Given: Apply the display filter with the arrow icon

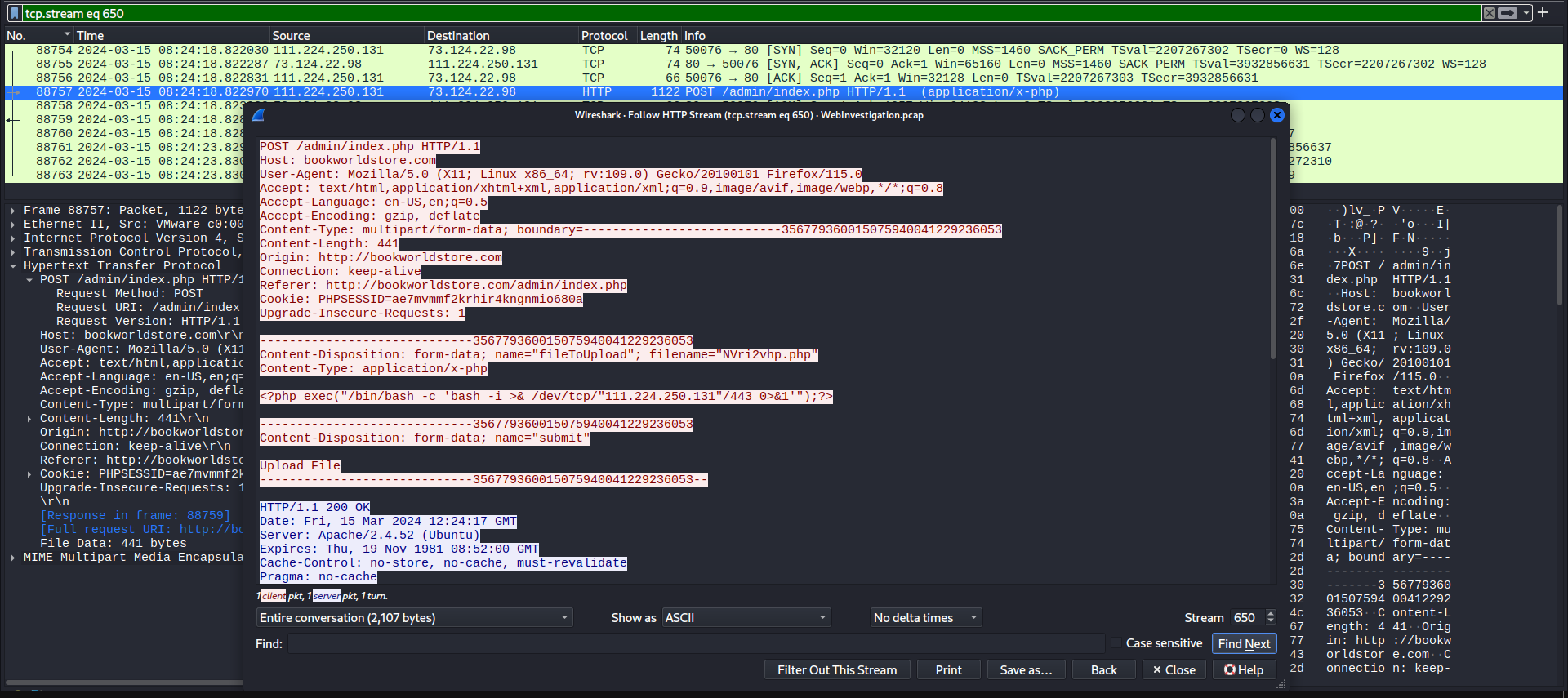Looking at the screenshot, I should (1508, 13).
